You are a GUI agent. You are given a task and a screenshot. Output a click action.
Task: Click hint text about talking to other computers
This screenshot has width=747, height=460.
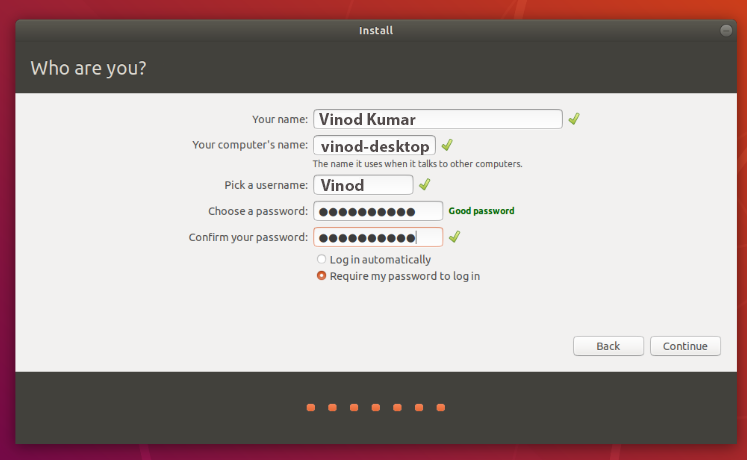(417, 164)
